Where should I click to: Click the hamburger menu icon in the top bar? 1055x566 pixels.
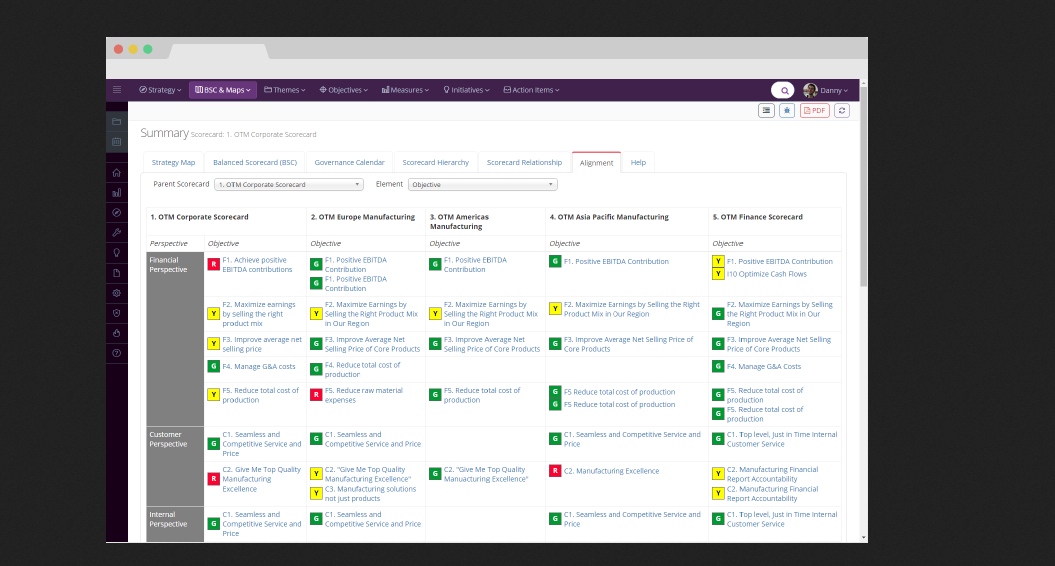(x=117, y=90)
